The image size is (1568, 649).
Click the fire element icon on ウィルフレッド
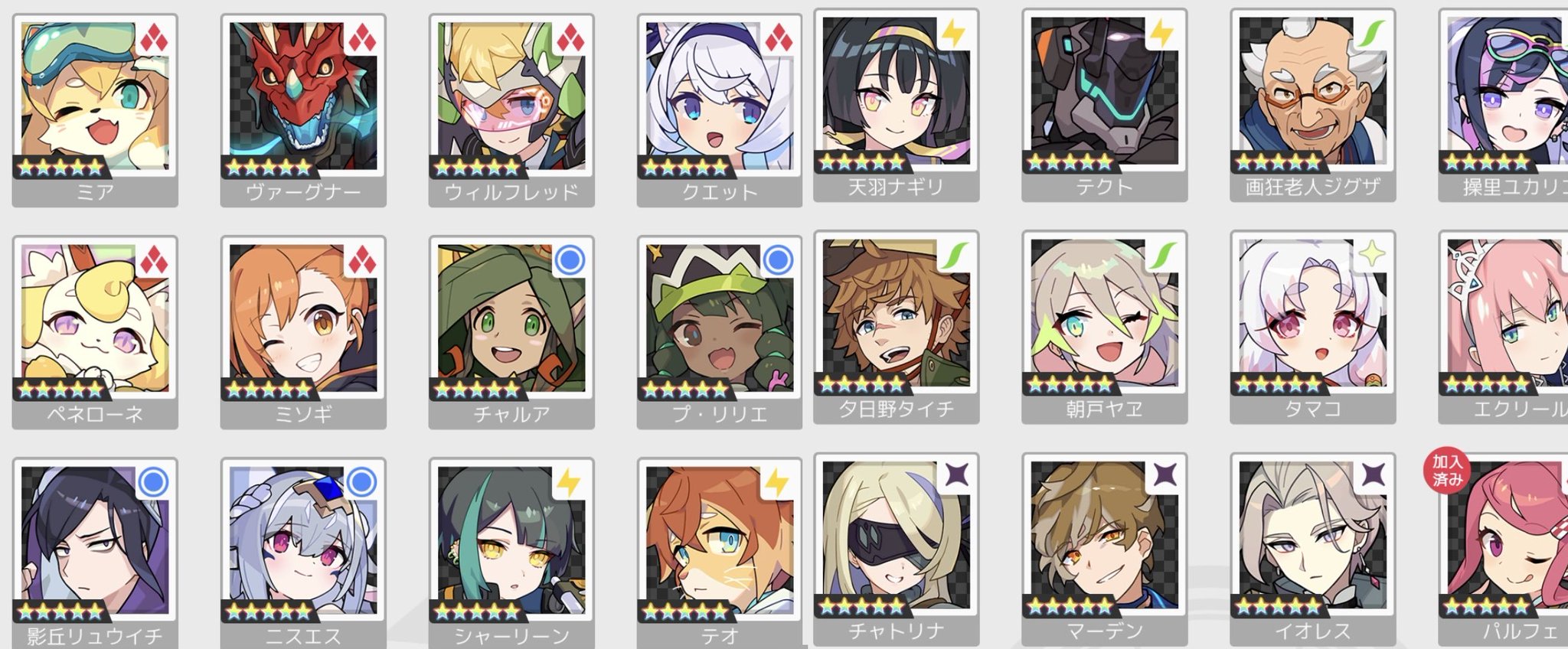pyautogui.click(x=569, y=38)
